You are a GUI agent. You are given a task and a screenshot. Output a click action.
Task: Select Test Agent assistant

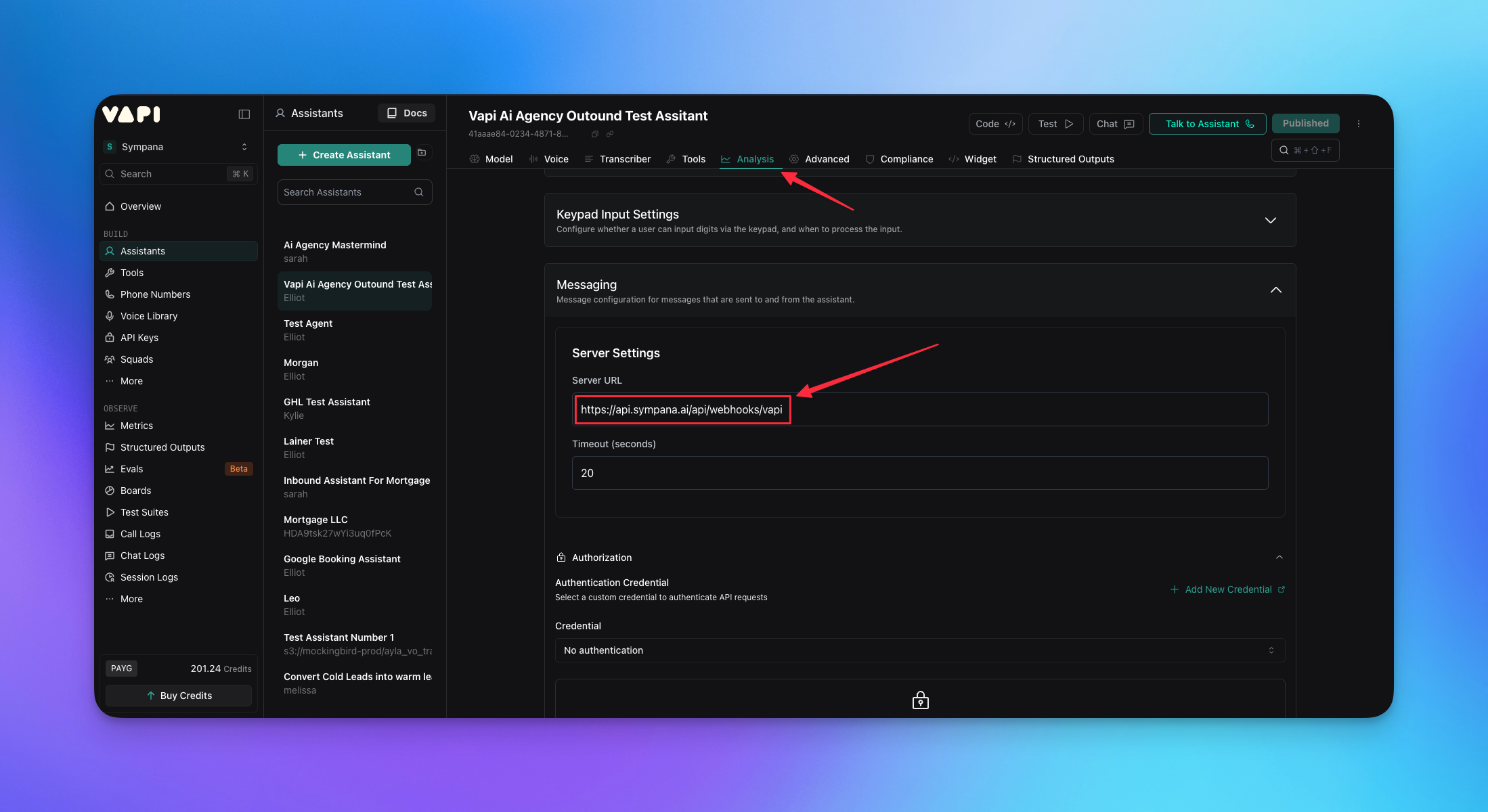[x=355, y=330]
